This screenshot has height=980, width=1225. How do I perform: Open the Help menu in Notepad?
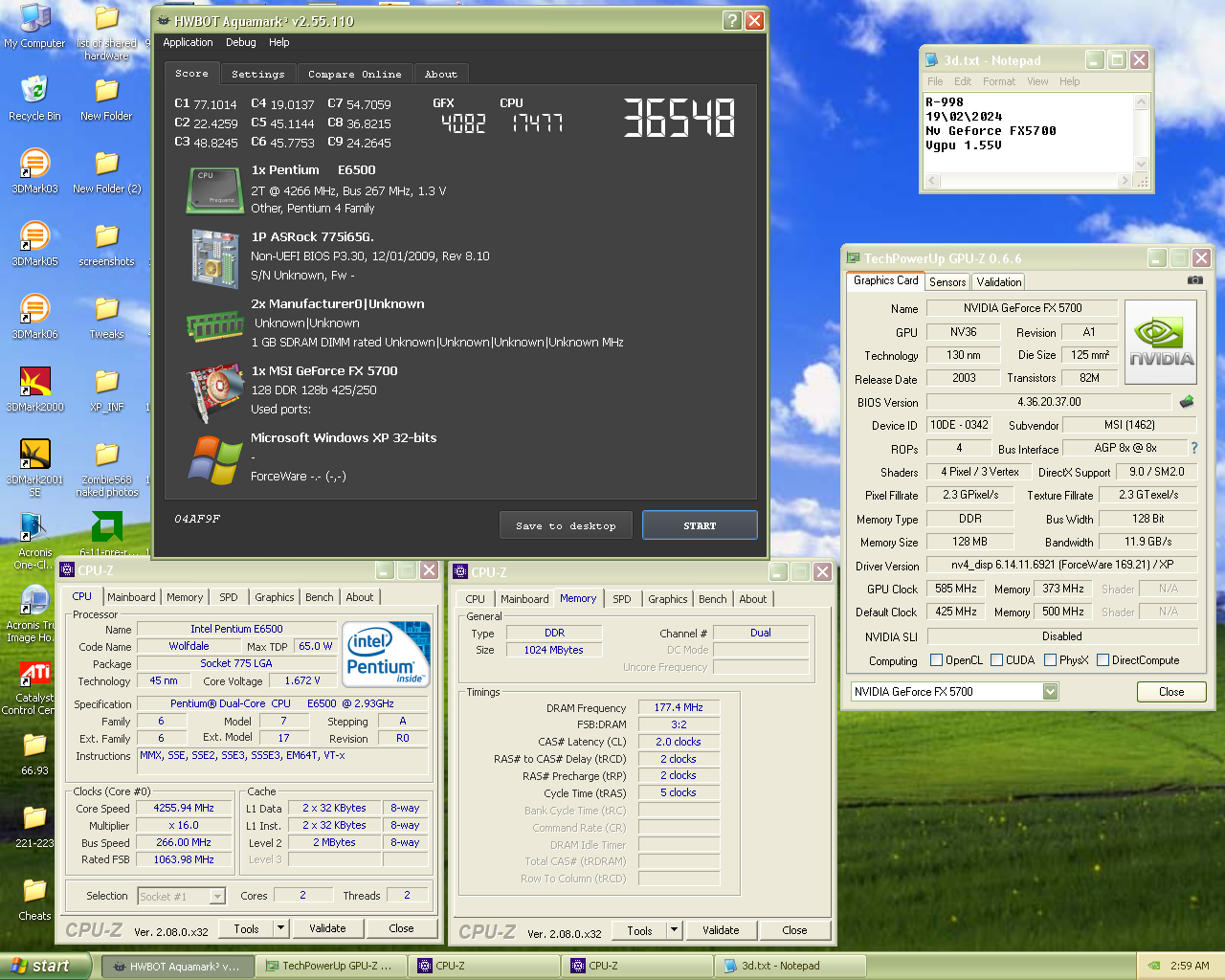1069,81
